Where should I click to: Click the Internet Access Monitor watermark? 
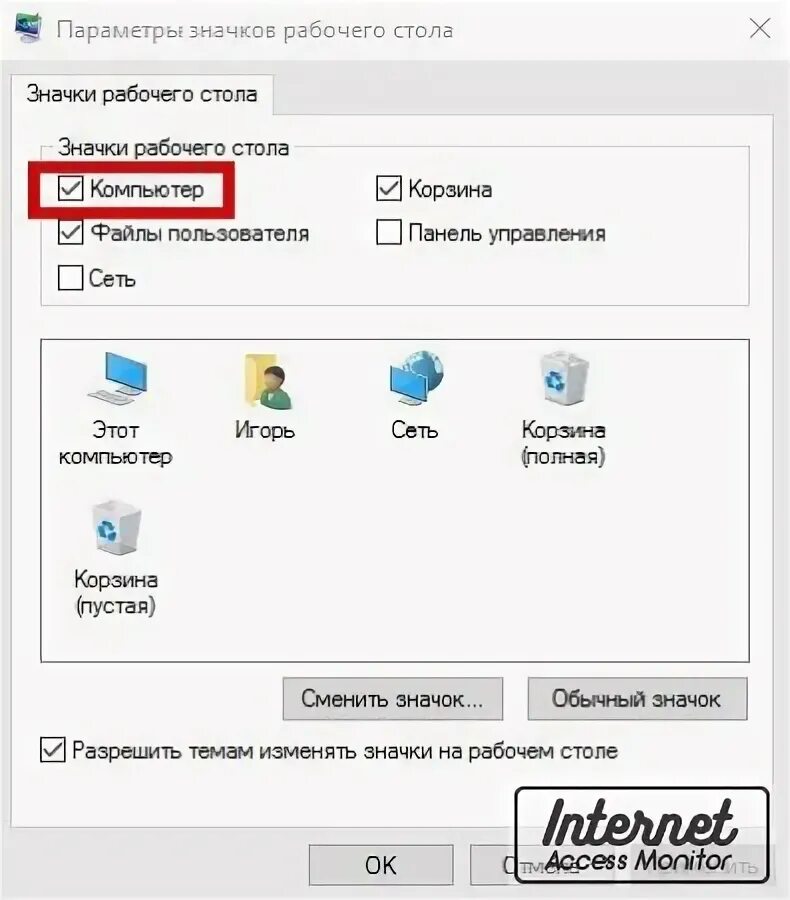[x=641, y=835]
